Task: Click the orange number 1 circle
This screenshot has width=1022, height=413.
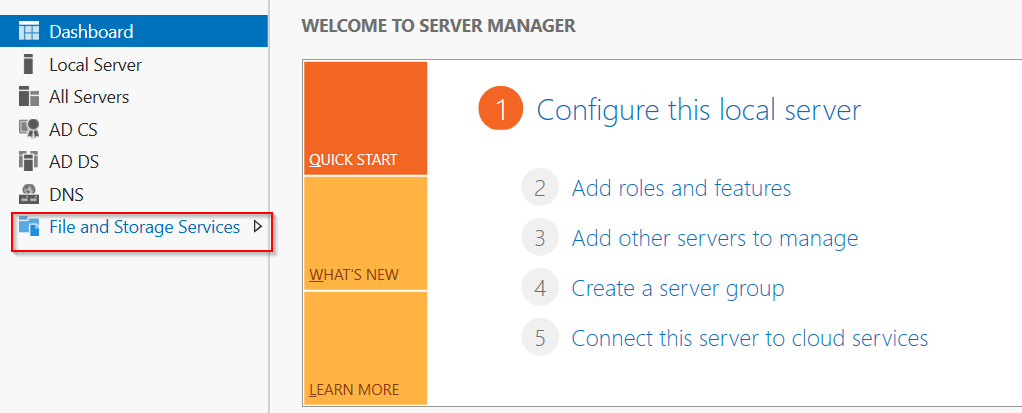Action: (x=501, y=109)
